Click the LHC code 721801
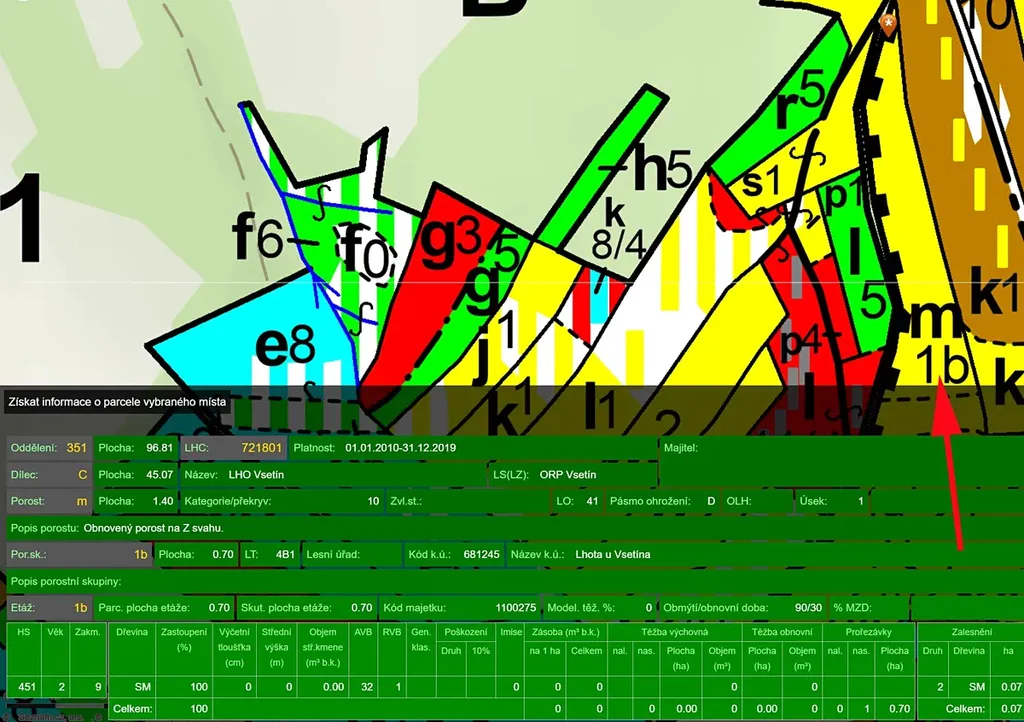This screenshot has width=1024, height=722. click(262, 447)
